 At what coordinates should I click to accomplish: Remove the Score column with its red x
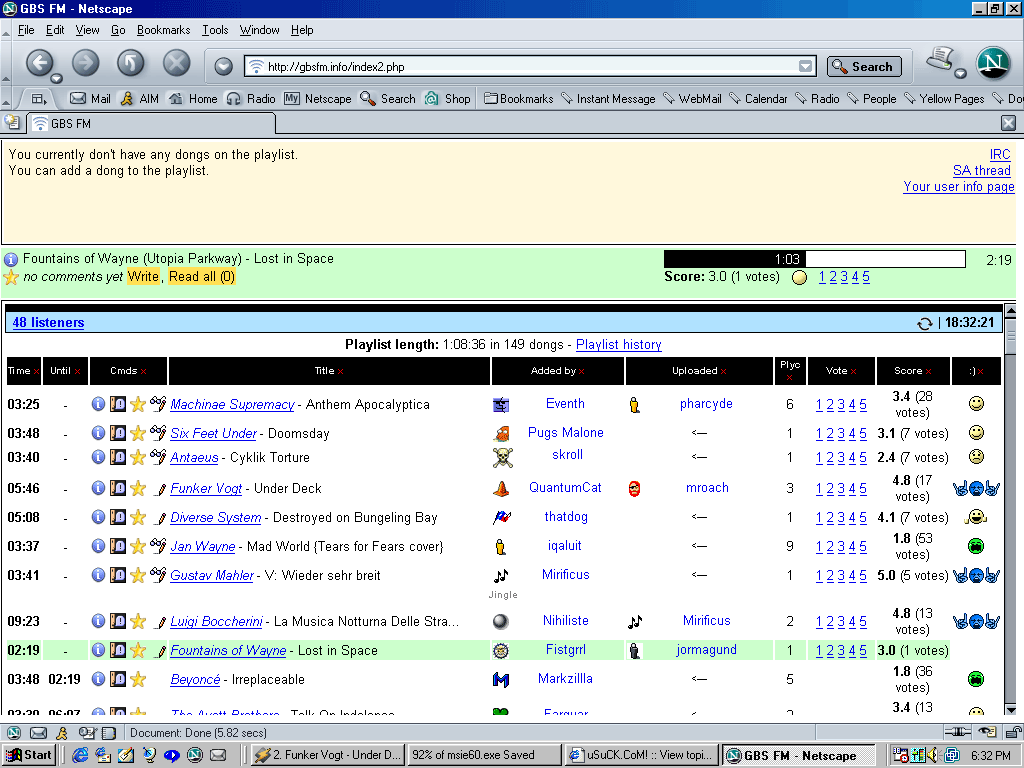(x=928, y=372)
